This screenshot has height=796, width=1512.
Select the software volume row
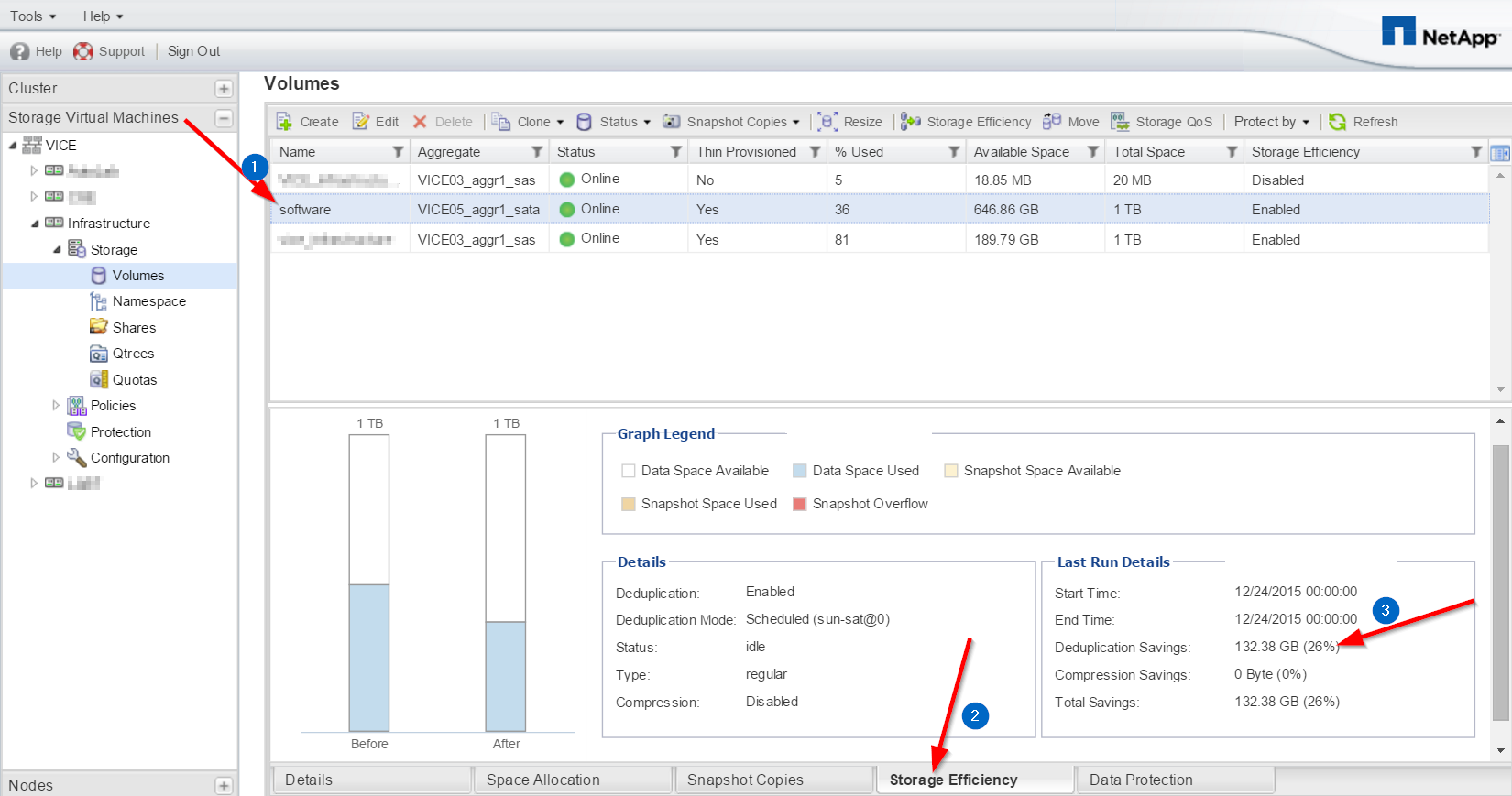point(305,210)
